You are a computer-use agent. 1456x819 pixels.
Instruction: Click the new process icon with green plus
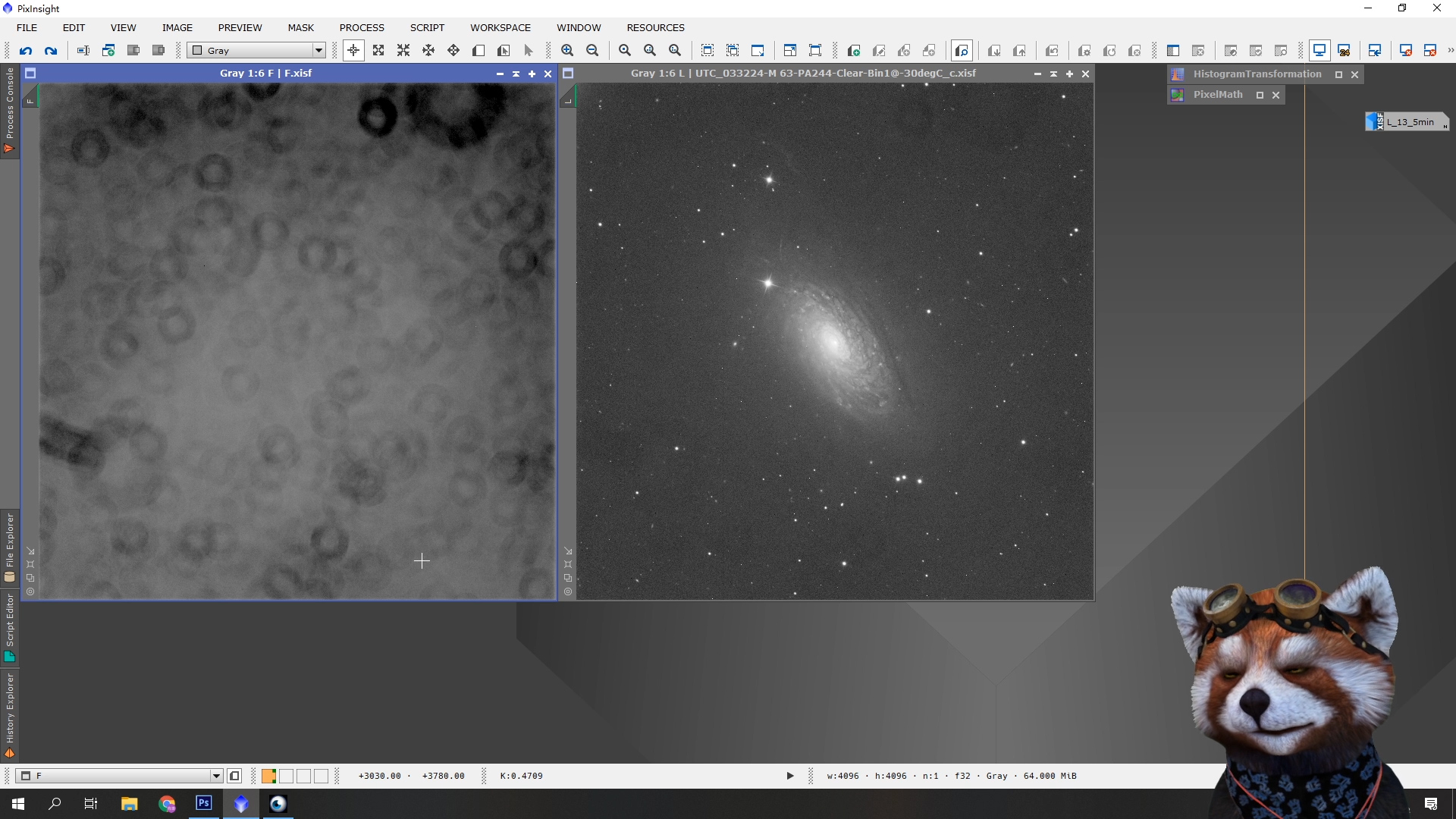854,51
